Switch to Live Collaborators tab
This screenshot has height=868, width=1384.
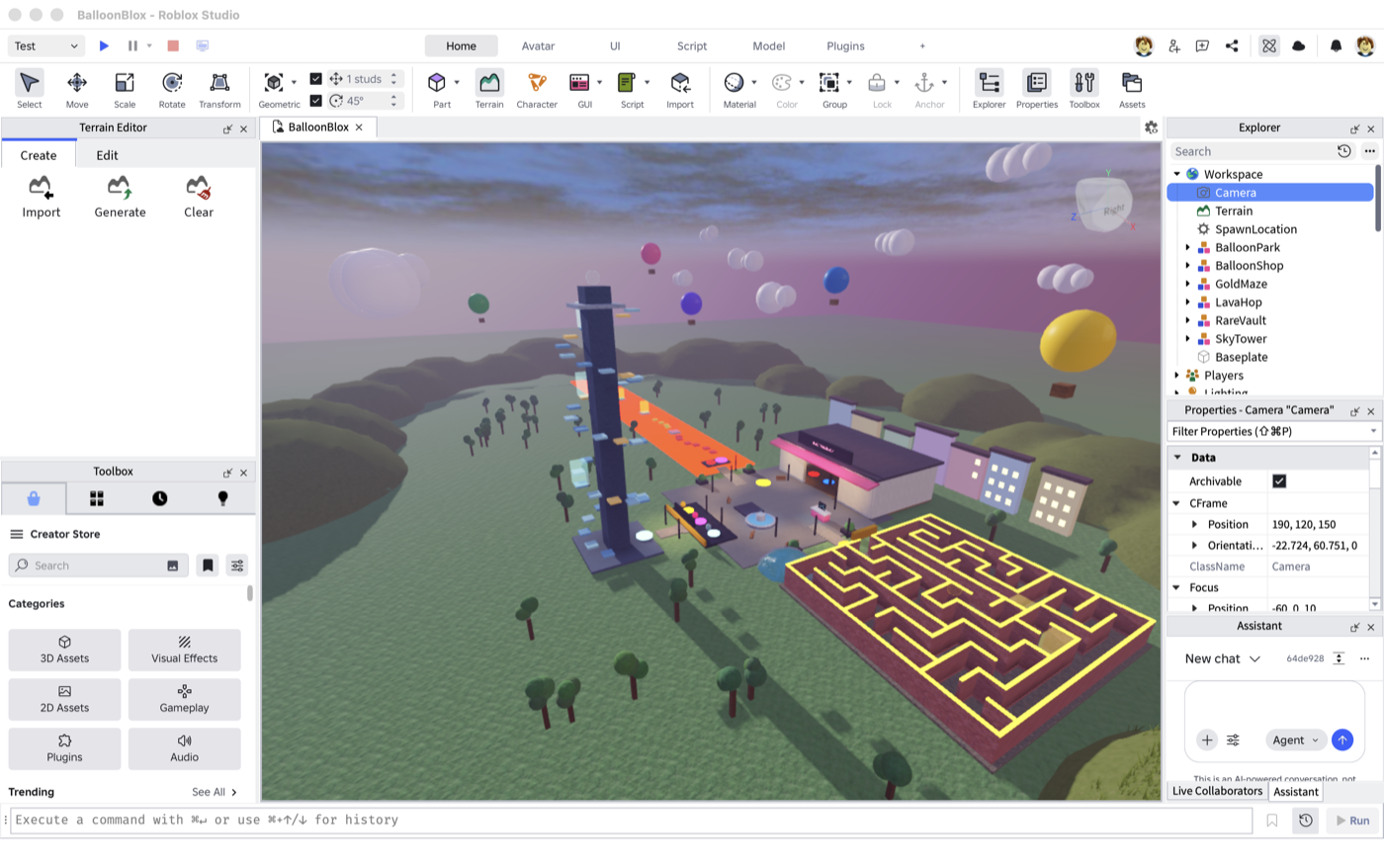tap(1217, 791)
